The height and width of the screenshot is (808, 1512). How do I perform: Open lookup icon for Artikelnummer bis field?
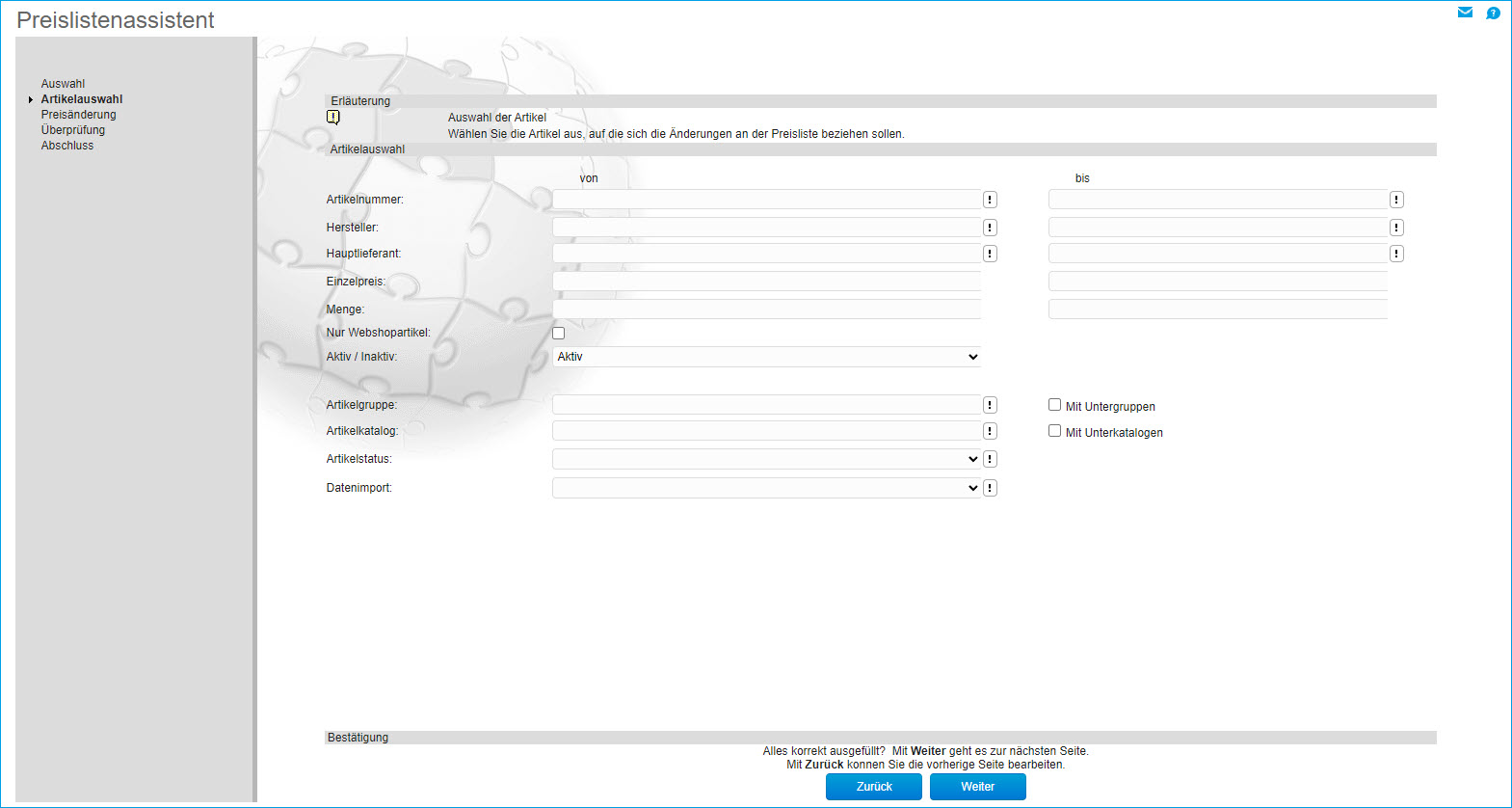[1396, 200]
